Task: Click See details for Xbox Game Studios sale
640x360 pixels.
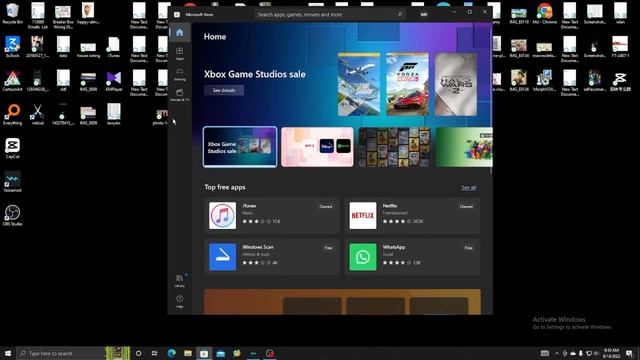Action: [x=224, y=90]
